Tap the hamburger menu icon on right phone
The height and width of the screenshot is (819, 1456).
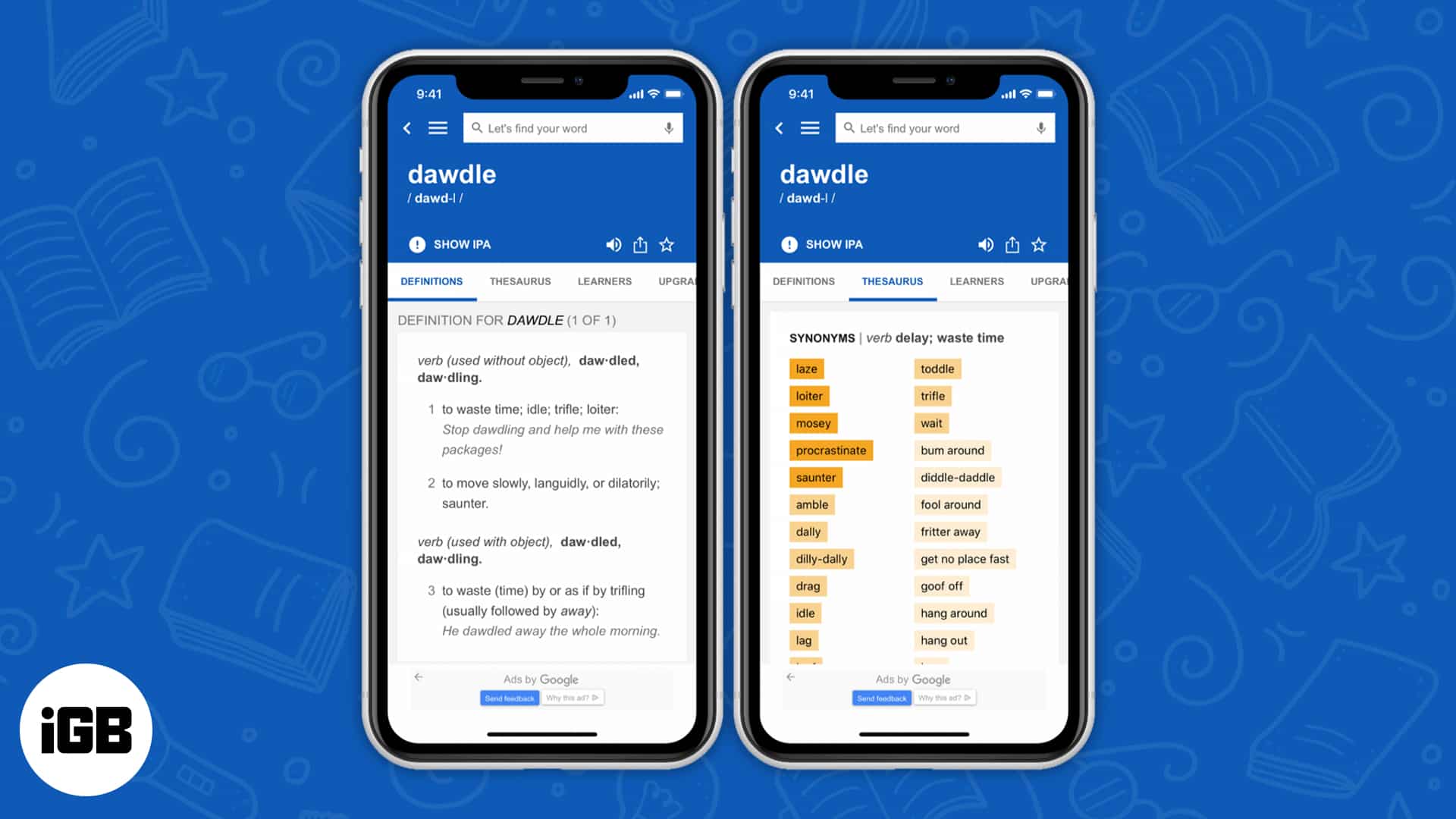tap(809, 128)
